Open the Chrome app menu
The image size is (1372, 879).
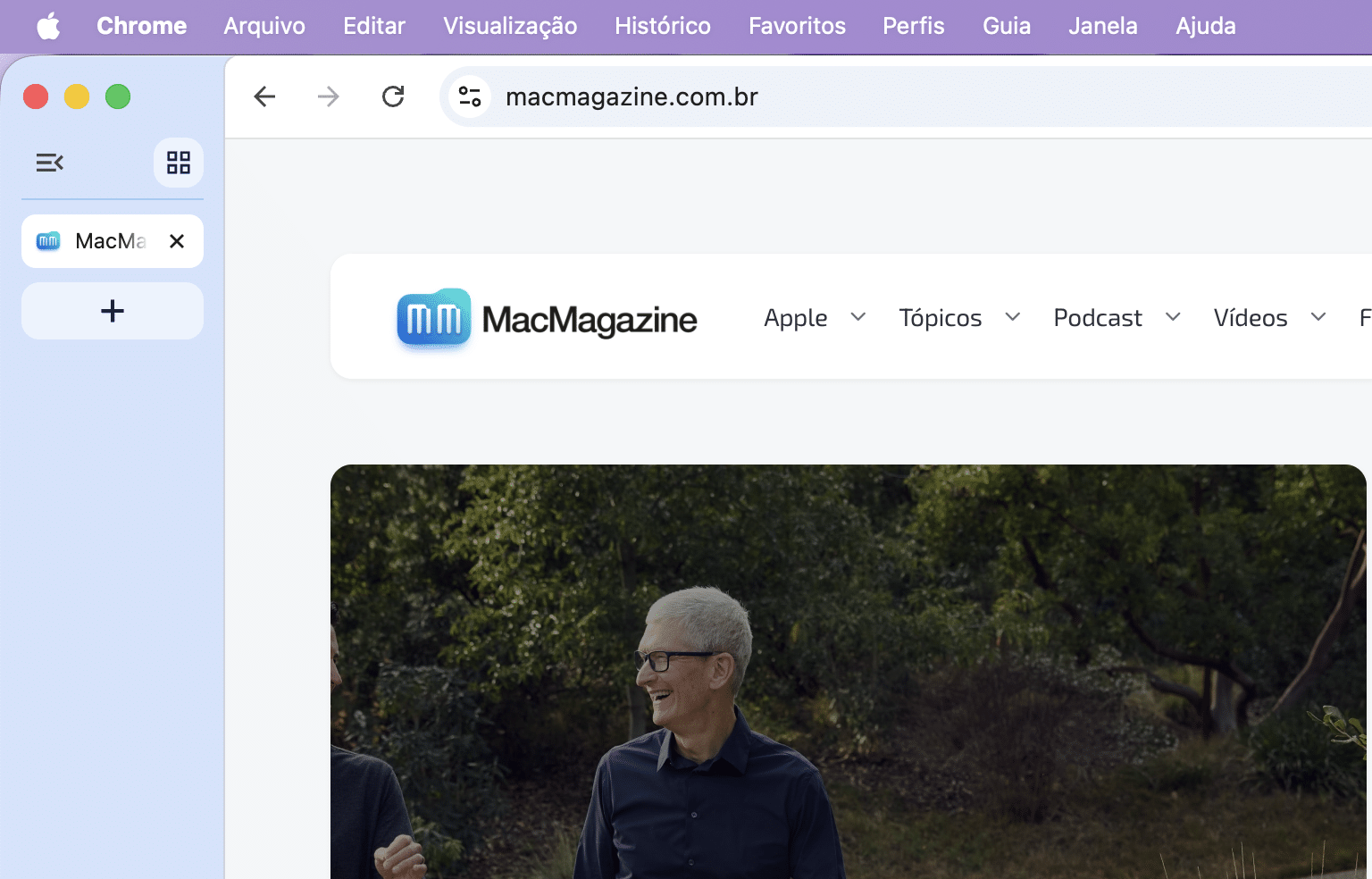(x=142, y=26)
